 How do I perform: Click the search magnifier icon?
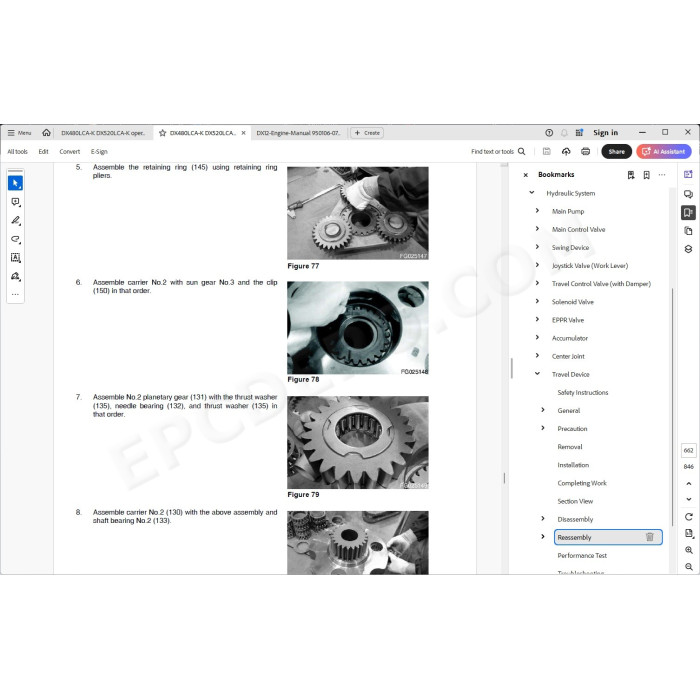(521, 151)
